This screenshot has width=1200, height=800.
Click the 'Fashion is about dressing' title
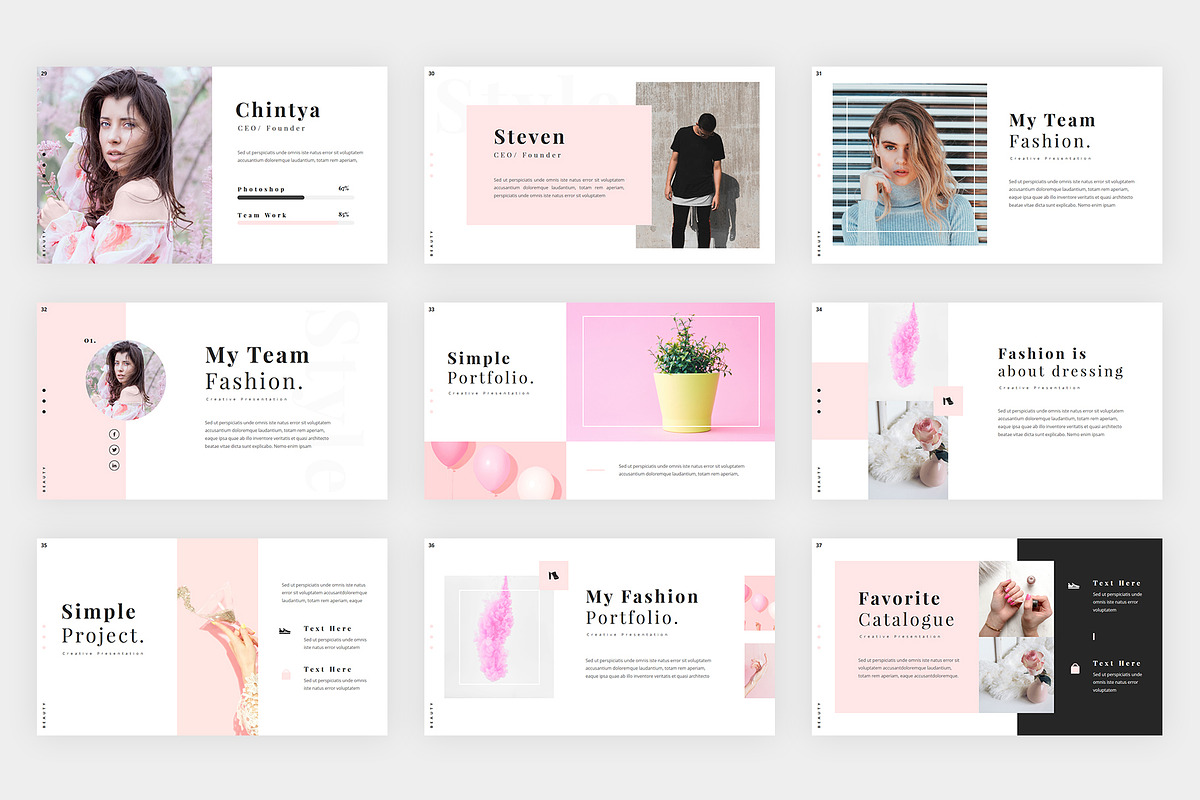(1060, 362)
